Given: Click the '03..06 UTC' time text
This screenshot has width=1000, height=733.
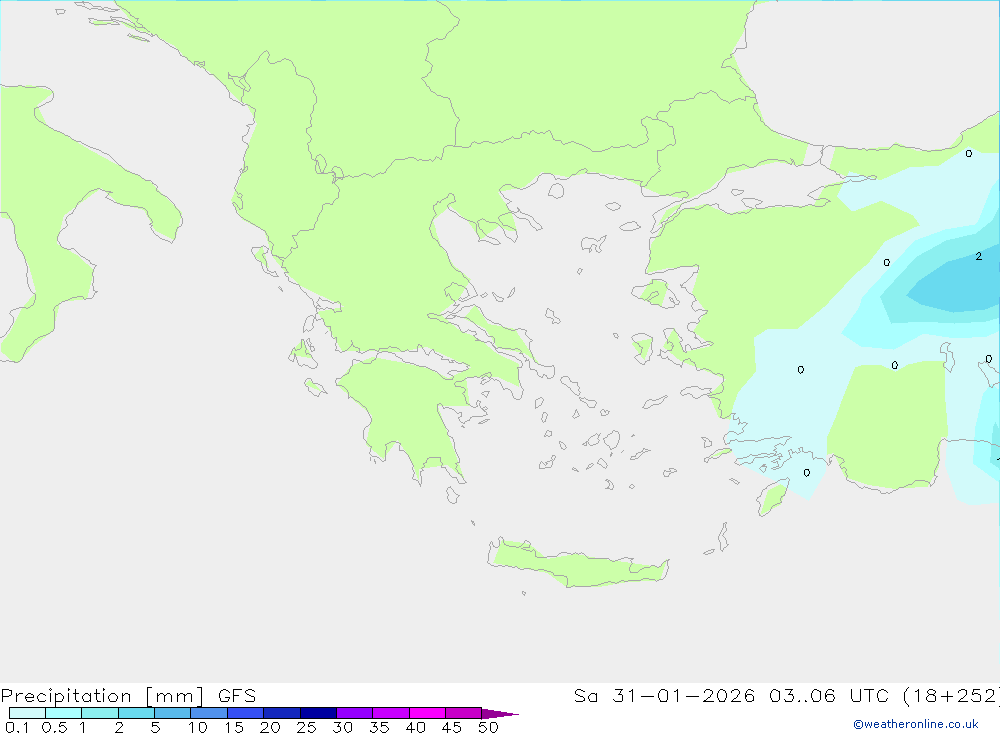Looking at the screenshot, I should (x=829, y=695).
